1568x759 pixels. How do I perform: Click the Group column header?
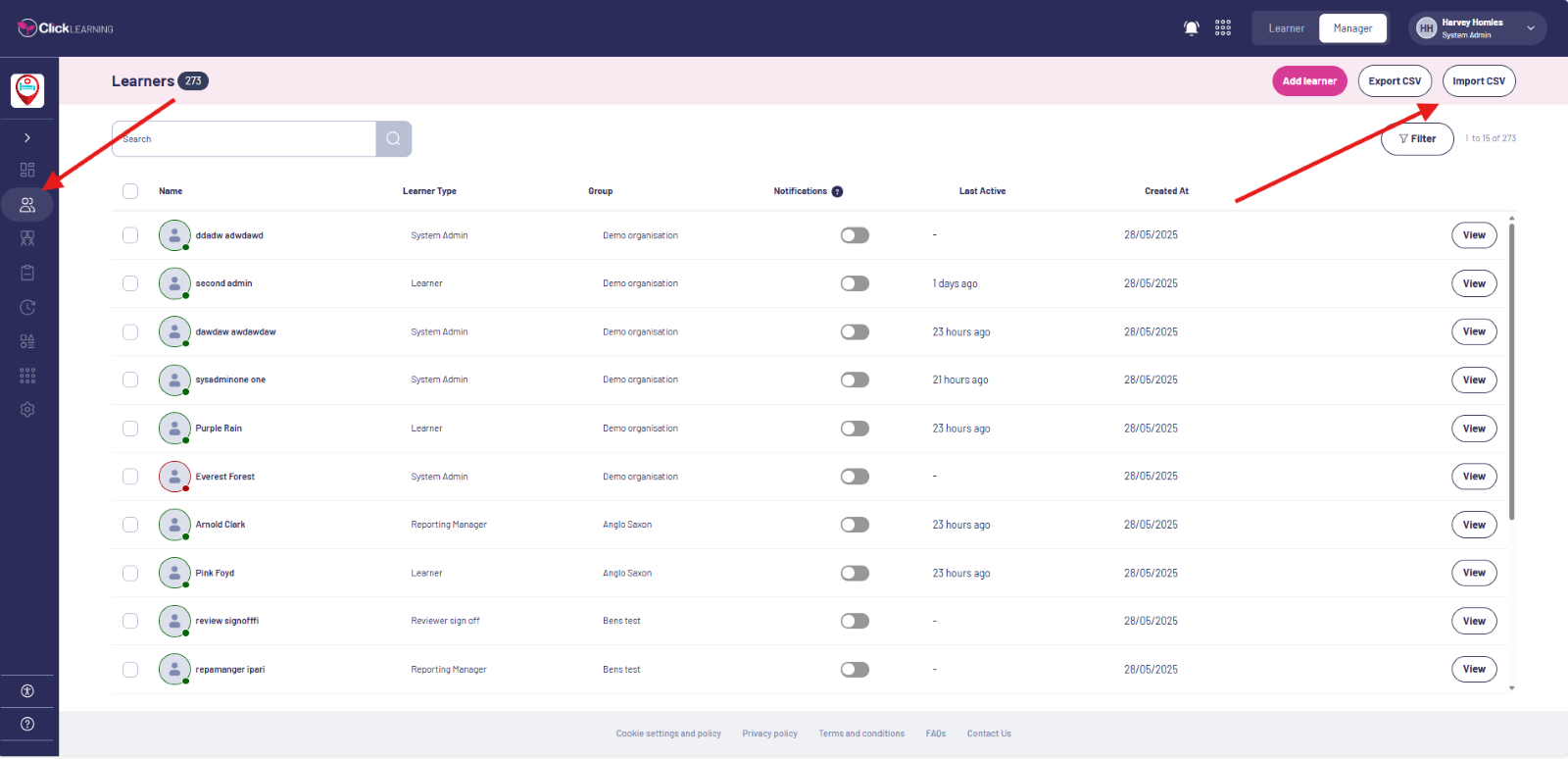600,191
